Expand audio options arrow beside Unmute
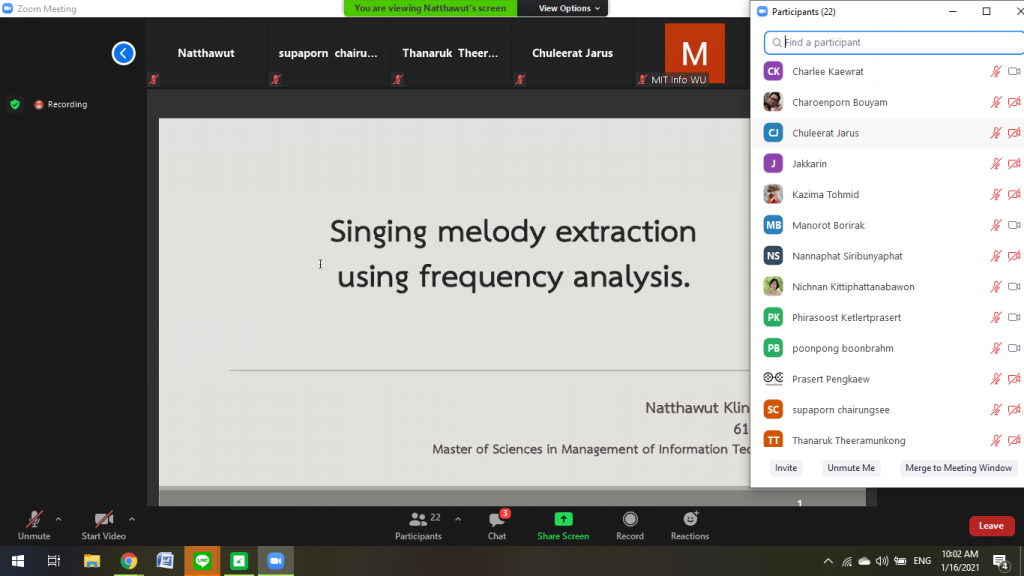Screen dimensions: 1024x576 58,519
